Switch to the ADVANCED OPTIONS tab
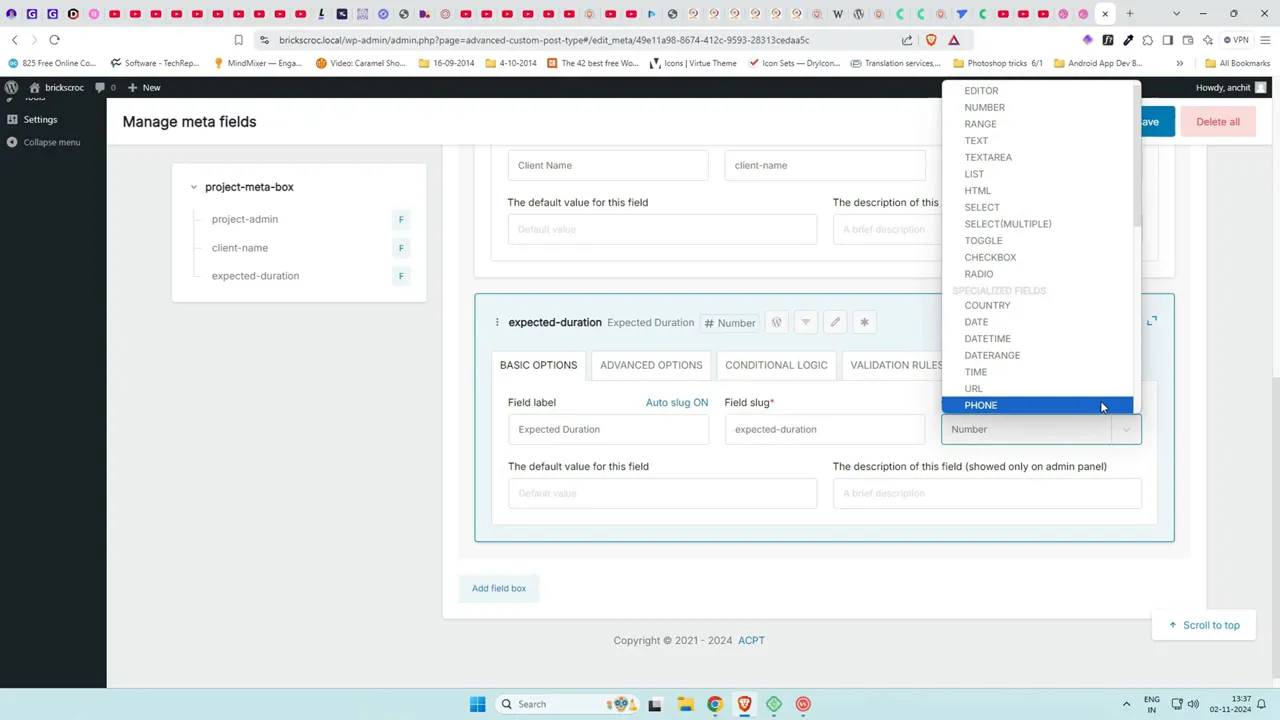This screenshot has height=720, width=1280. click(x=651, y=364)
